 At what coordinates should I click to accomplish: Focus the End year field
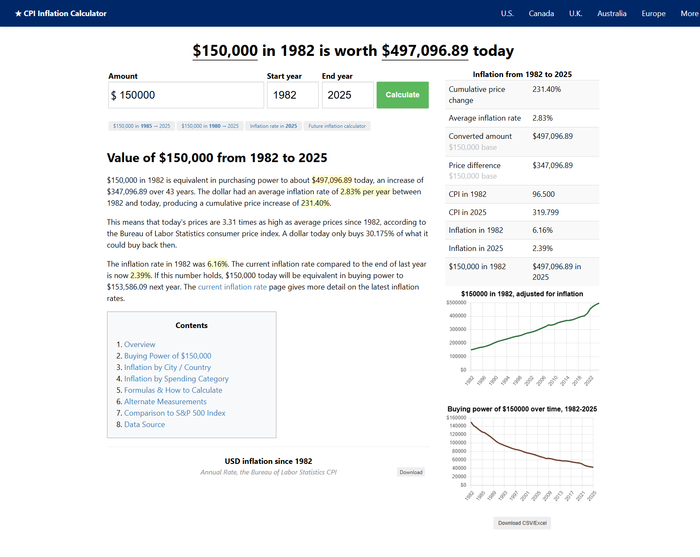tap(346, 95)
